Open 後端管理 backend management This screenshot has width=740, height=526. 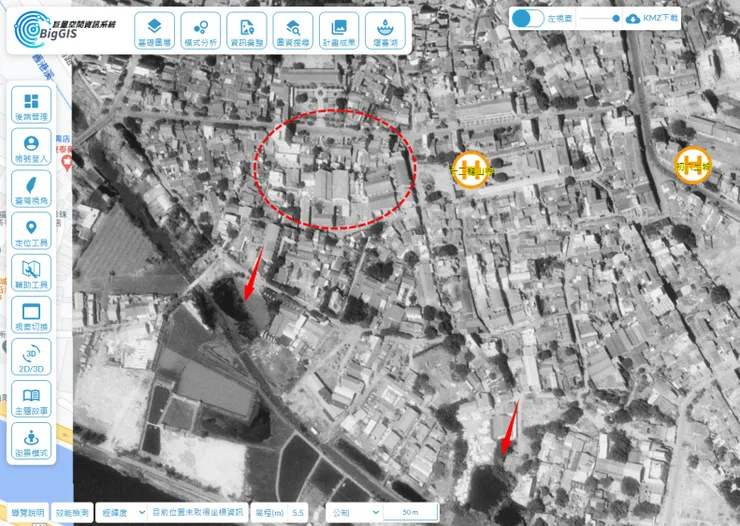coord(31,105)
